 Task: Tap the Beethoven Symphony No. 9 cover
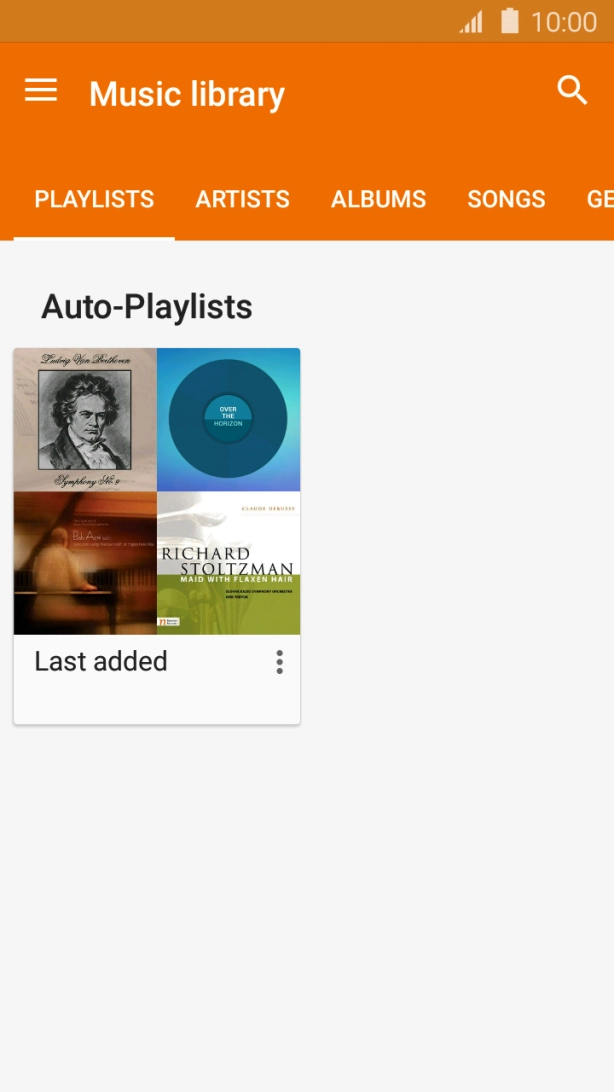pos(85,419)
